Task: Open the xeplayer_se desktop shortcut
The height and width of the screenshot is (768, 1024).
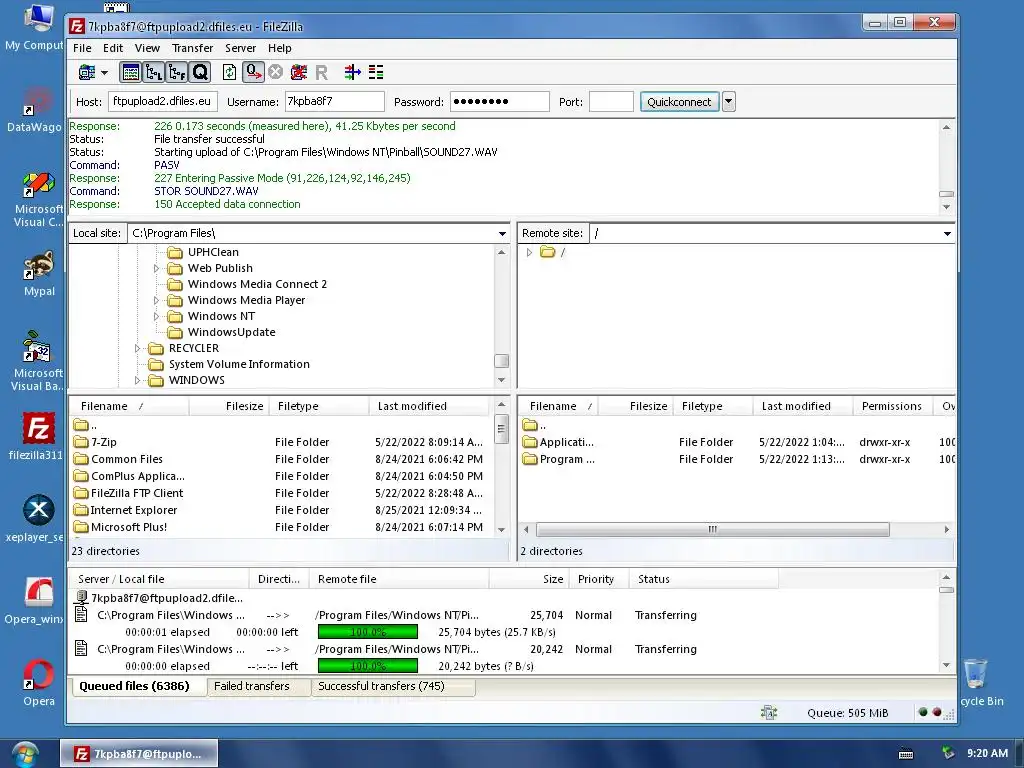Action: [x=37, y=520]
